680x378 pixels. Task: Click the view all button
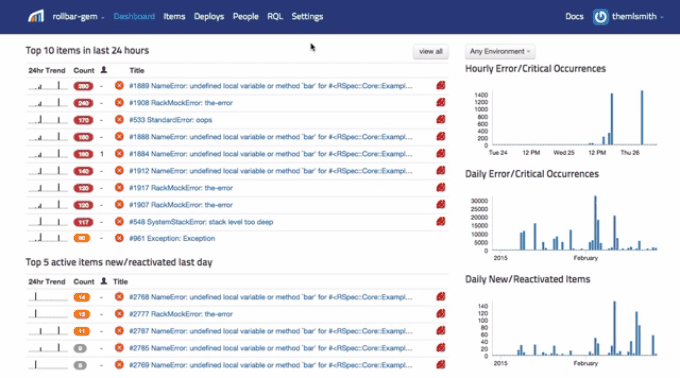[431, 51]
